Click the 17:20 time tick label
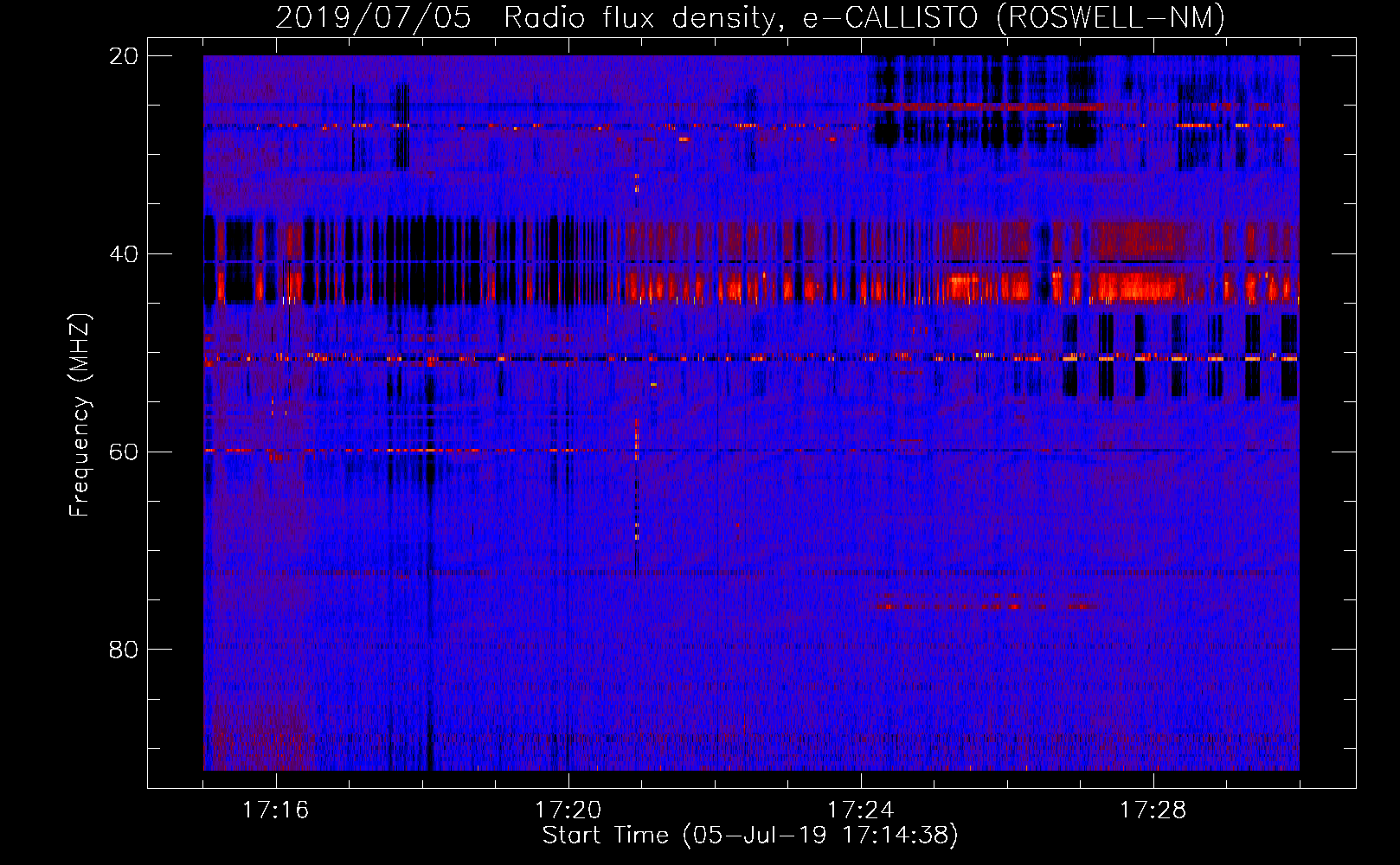The height and width of the screenshot is (865, 1400). [x=568, y=811]
